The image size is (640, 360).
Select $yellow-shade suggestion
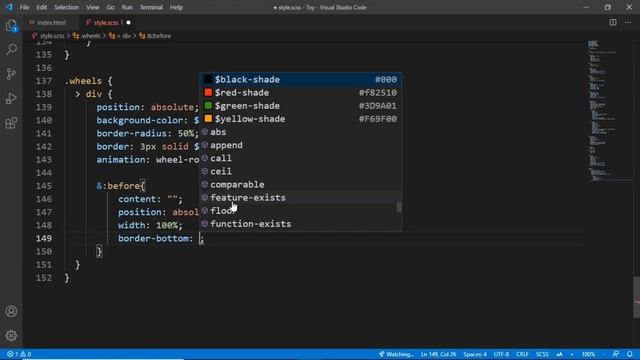tap(300, 119)
